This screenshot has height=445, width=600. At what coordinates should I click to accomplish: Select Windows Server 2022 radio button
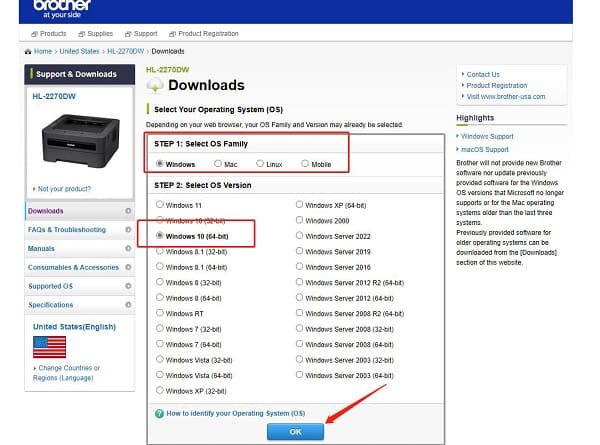[299, 235]
